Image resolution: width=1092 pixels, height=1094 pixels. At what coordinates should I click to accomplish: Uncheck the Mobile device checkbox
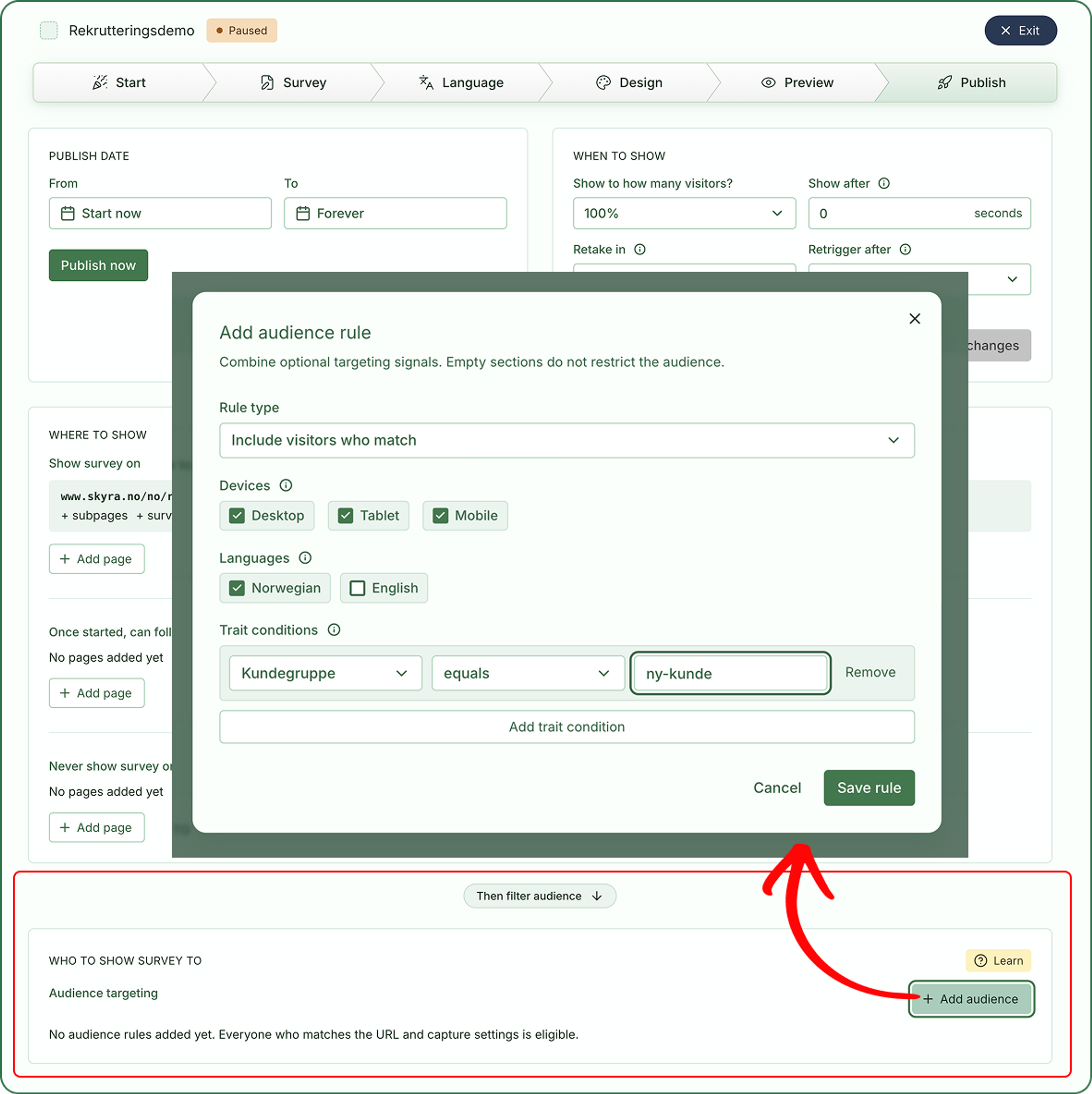tap(440, 515)
